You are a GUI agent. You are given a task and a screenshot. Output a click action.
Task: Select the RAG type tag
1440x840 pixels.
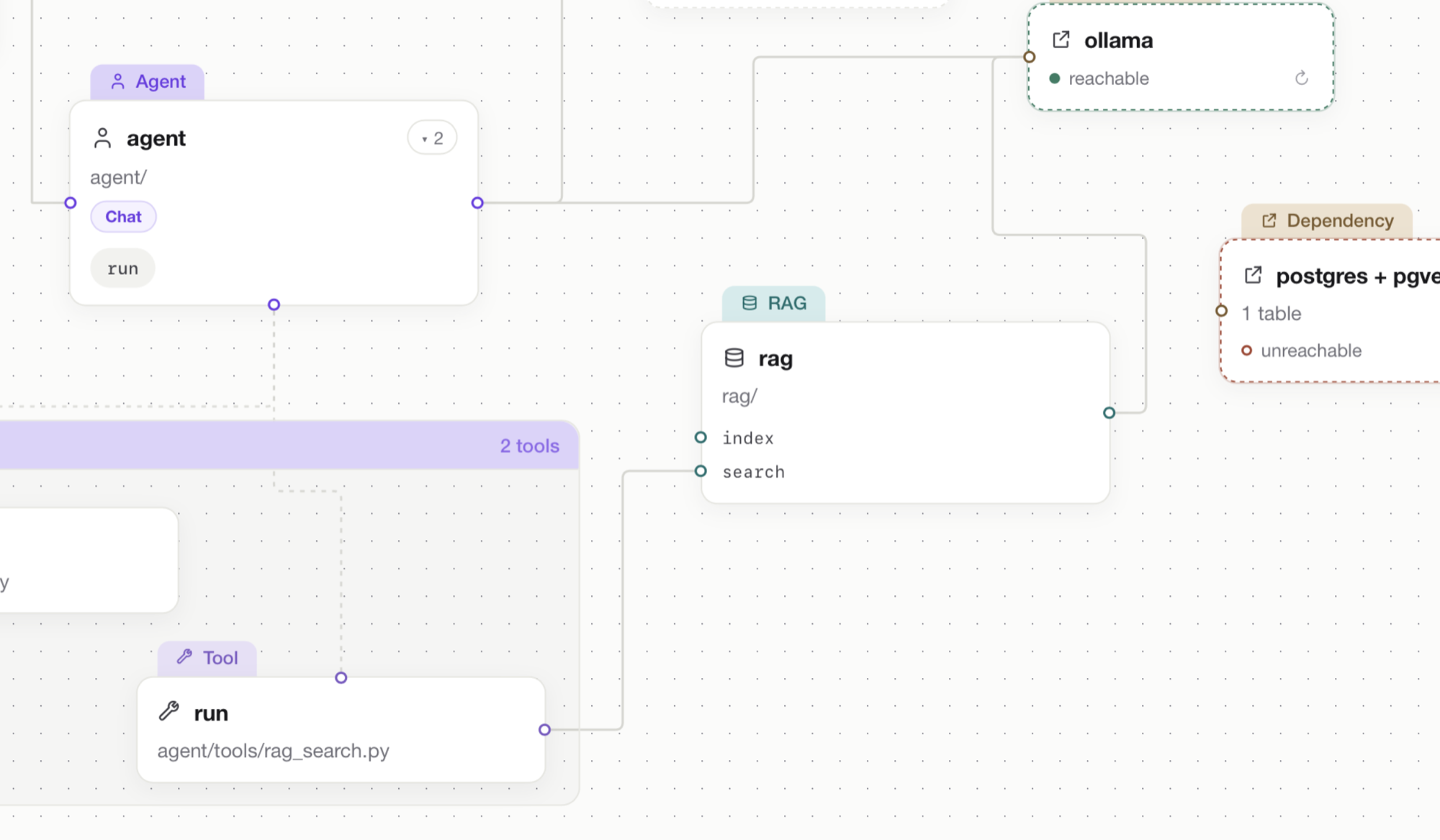pyautogui.click(x=773, y=303)
